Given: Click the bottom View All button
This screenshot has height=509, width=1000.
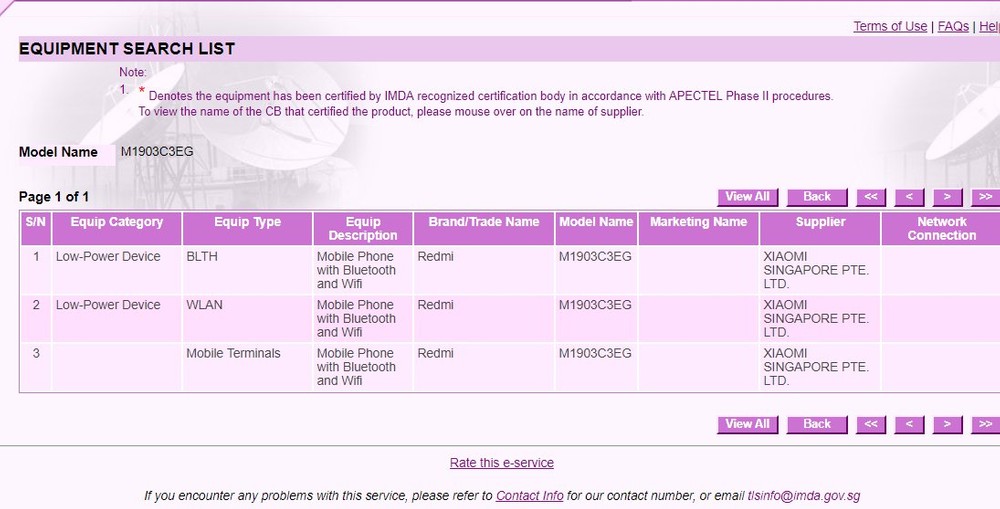Looking at the screenshot, I should click(747, 424).
